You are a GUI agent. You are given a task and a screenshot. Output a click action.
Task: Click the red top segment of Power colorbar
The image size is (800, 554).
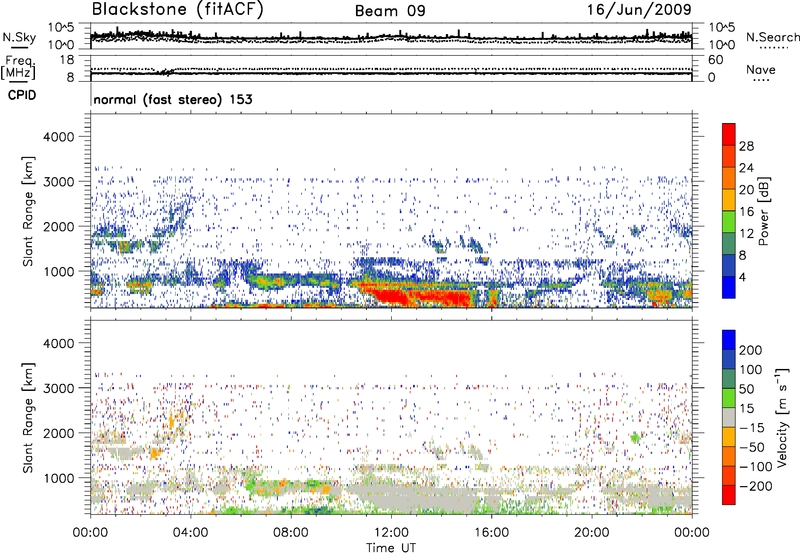pos(729,134)
